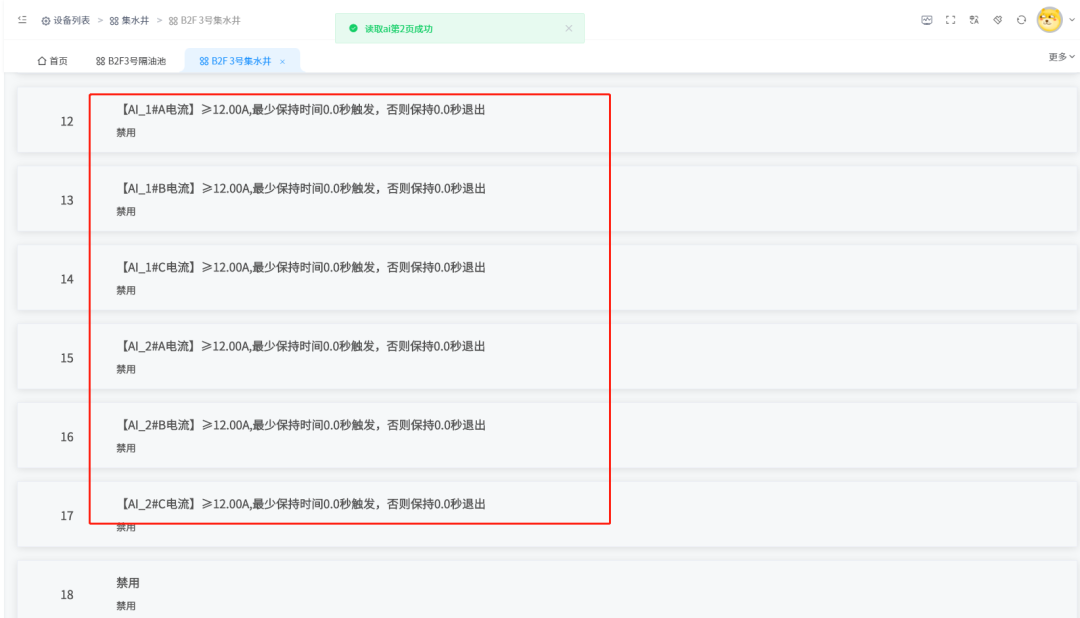Refresh the current page
Viewport: 1080px width, 618px height.
point(1020,19)
